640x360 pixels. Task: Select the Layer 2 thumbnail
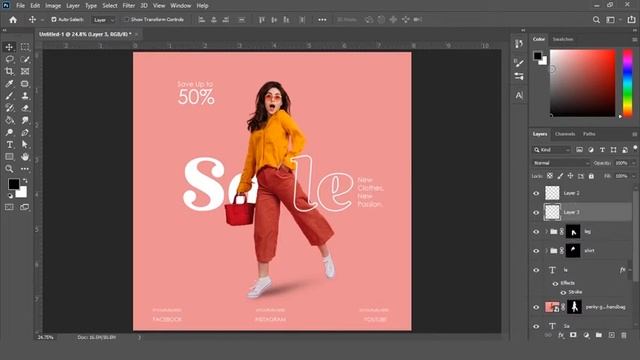tap(552, 193)
